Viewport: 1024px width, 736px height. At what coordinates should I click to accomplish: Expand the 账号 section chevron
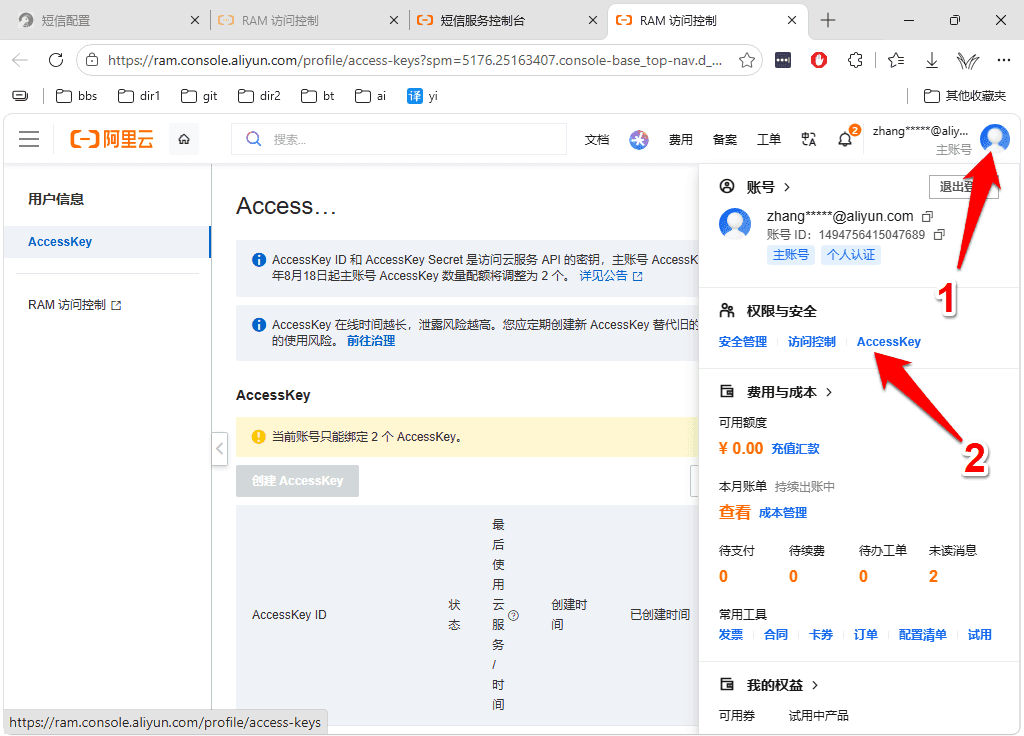pyautogui.click(x=787, y=187)
